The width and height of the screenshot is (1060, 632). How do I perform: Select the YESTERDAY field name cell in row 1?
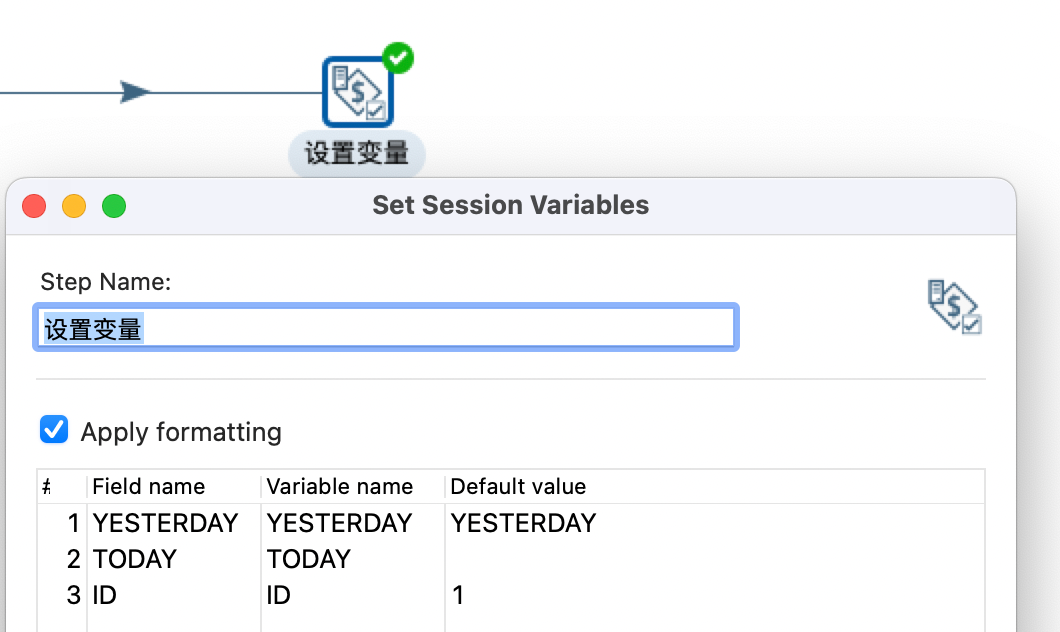(165, 523)
